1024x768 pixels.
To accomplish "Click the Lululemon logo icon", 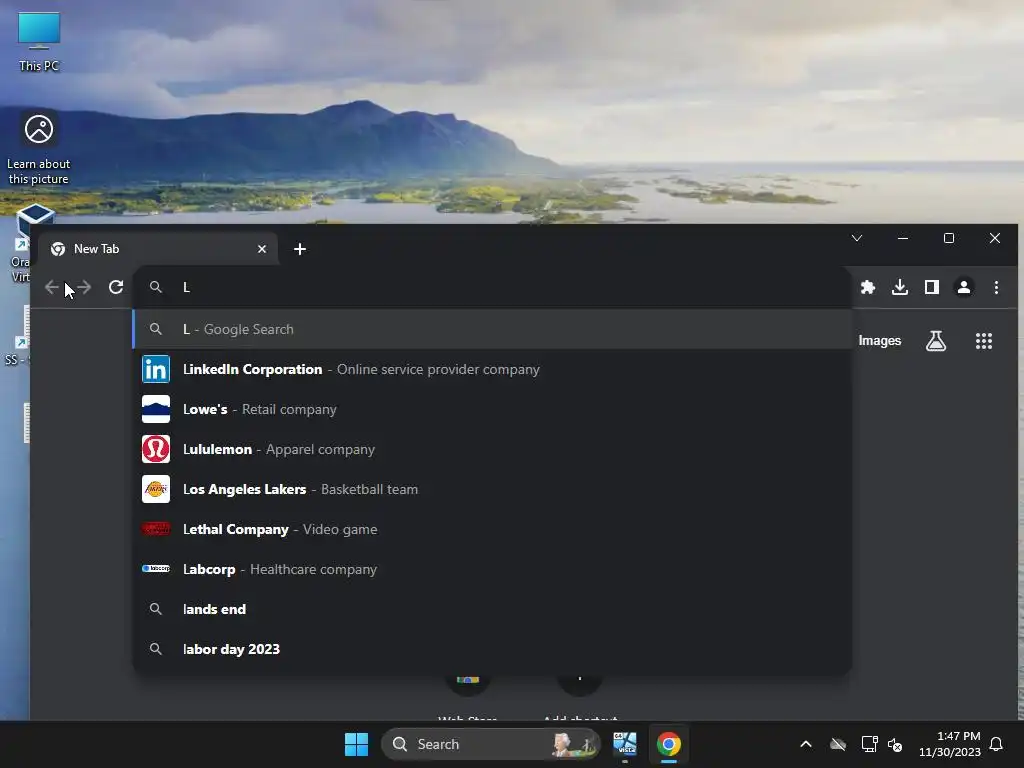I will (x=156, y=449).
